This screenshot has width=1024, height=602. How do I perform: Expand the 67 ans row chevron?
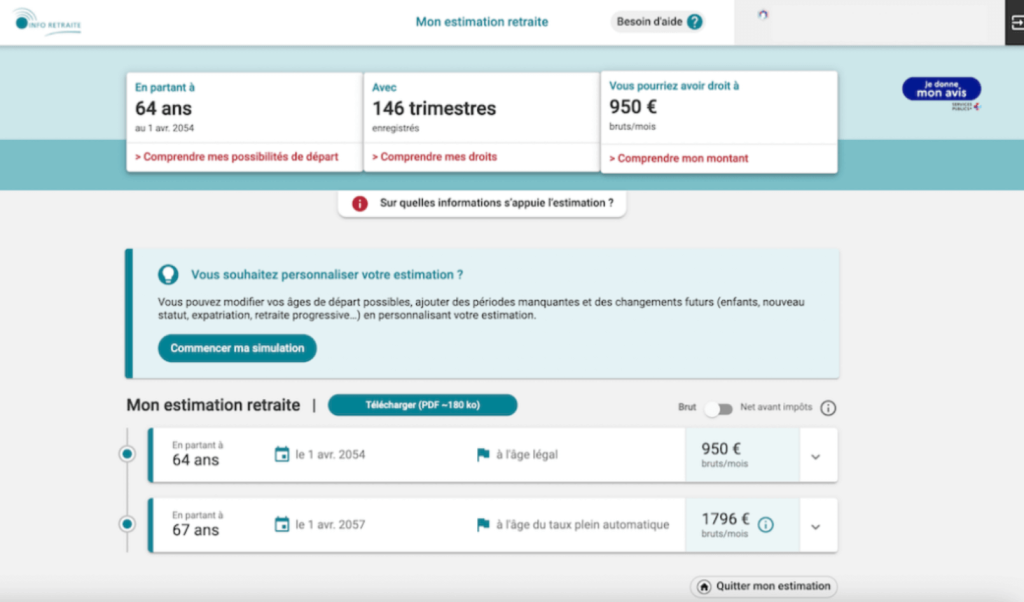tap(816, 527)
